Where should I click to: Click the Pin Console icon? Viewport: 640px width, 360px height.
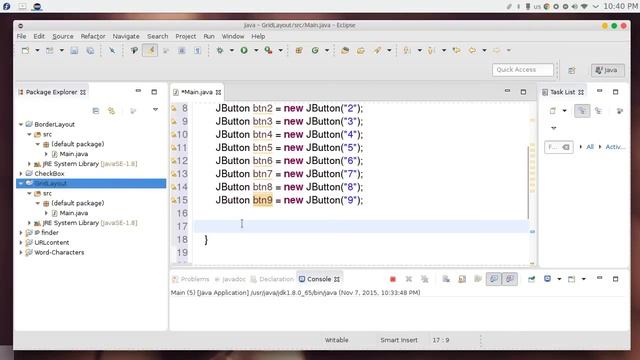pos(531,279)
